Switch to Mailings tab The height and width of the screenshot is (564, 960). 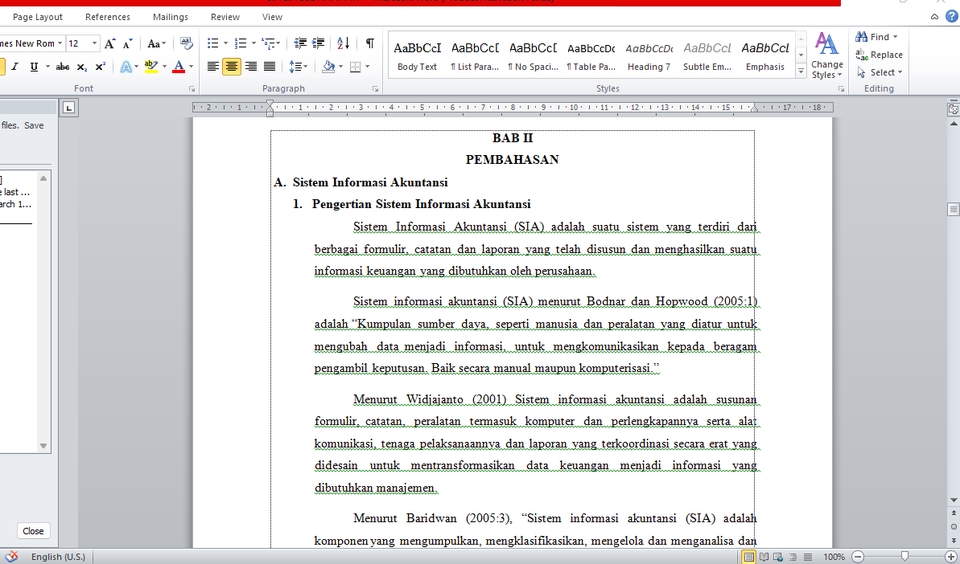pos(170,17)
